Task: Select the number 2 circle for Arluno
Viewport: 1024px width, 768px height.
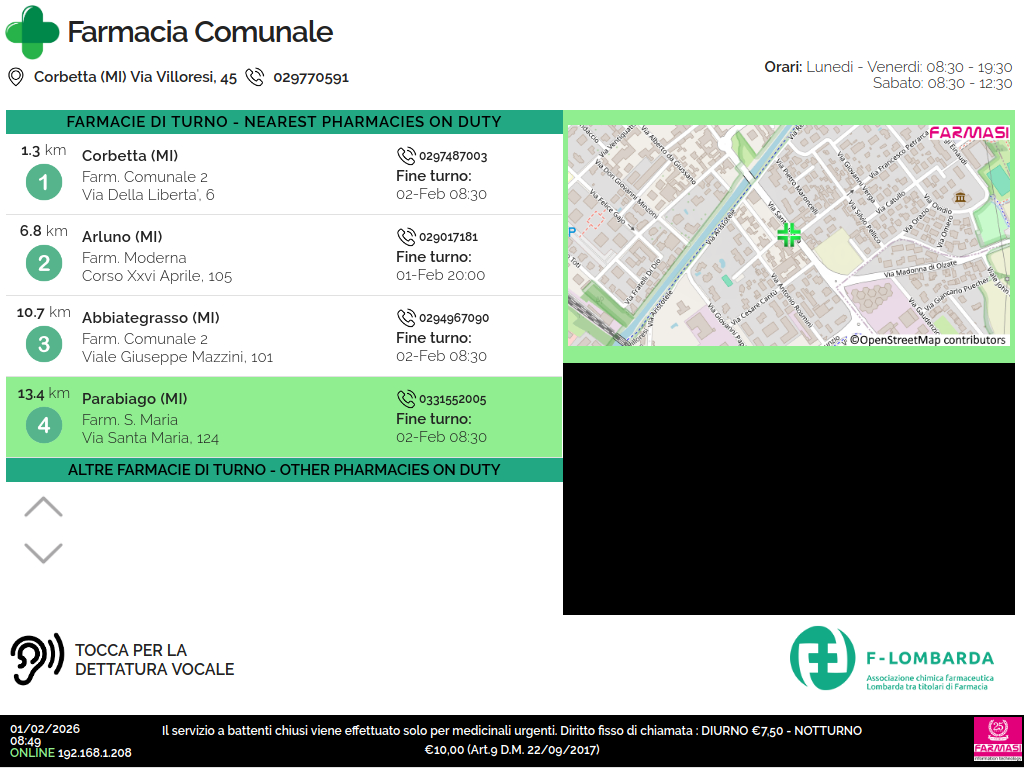Action: [x=44, y=263]
